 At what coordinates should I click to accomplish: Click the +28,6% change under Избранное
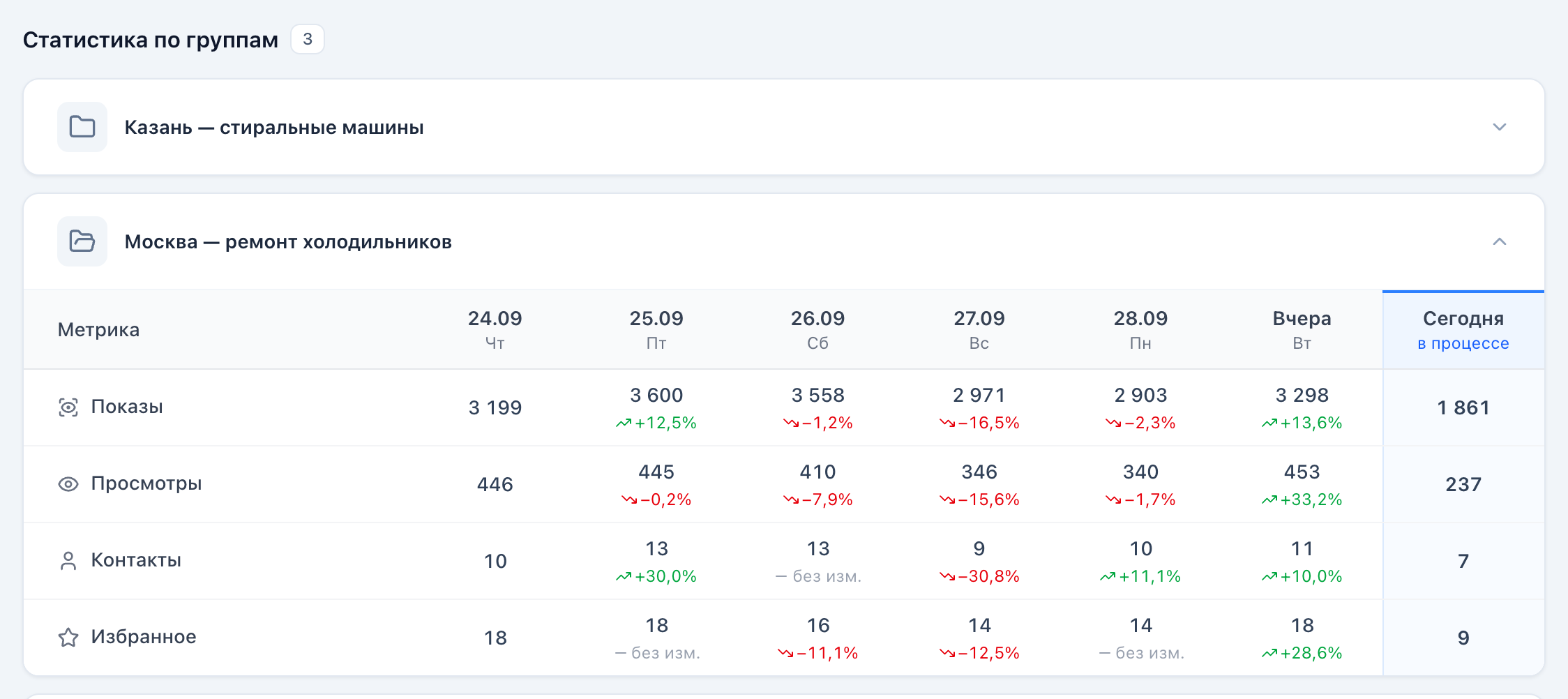click(1302, 653)
